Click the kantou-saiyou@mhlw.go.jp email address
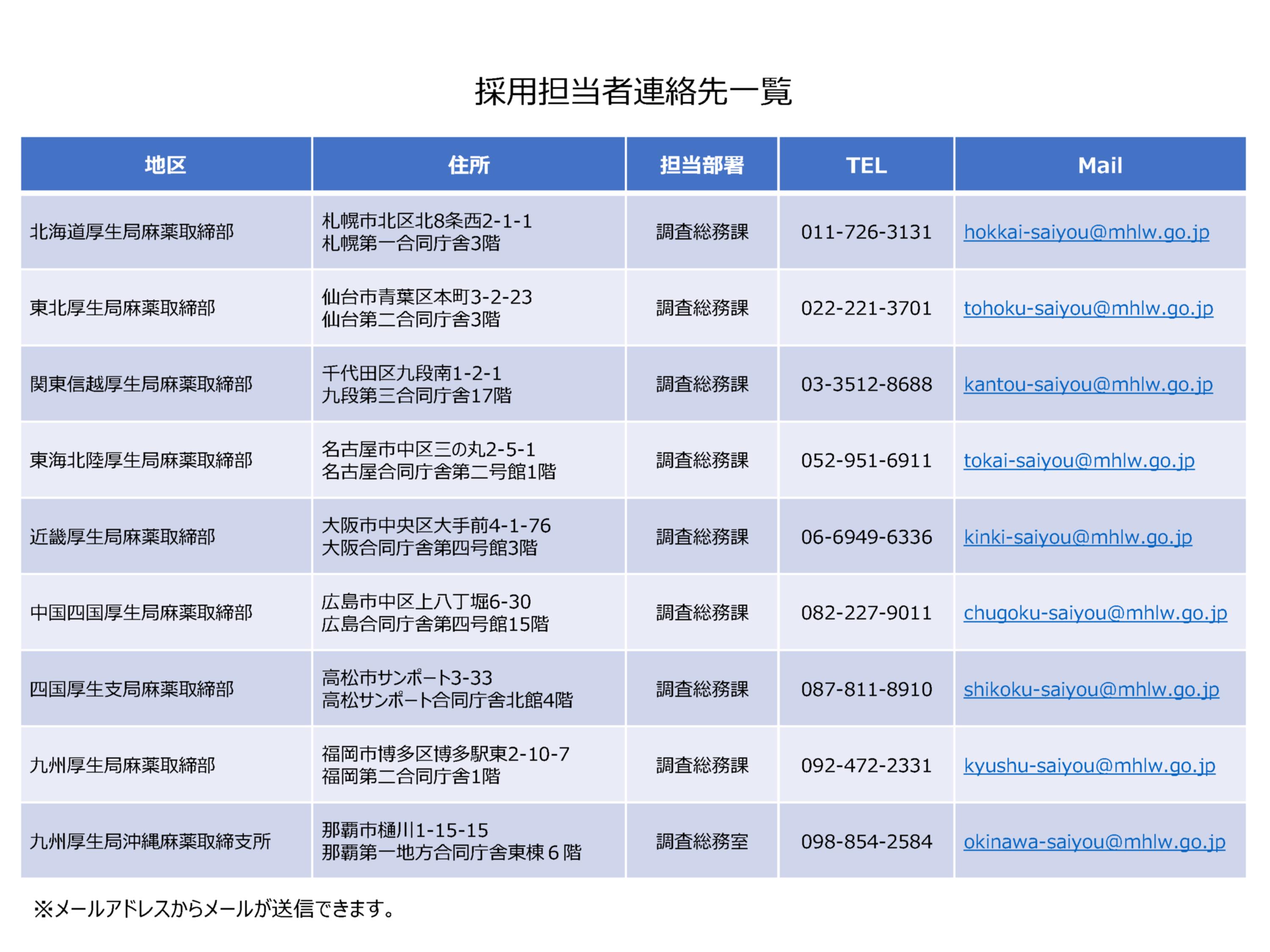 [x=1088, y=385]
